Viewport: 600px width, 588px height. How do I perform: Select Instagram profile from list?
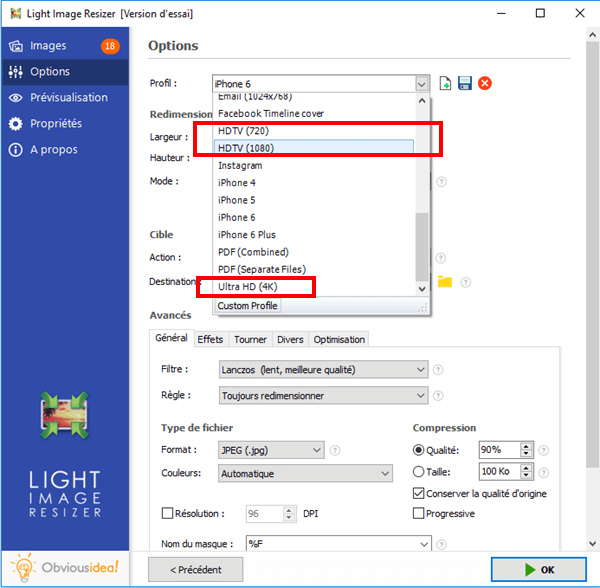[315, 166]
